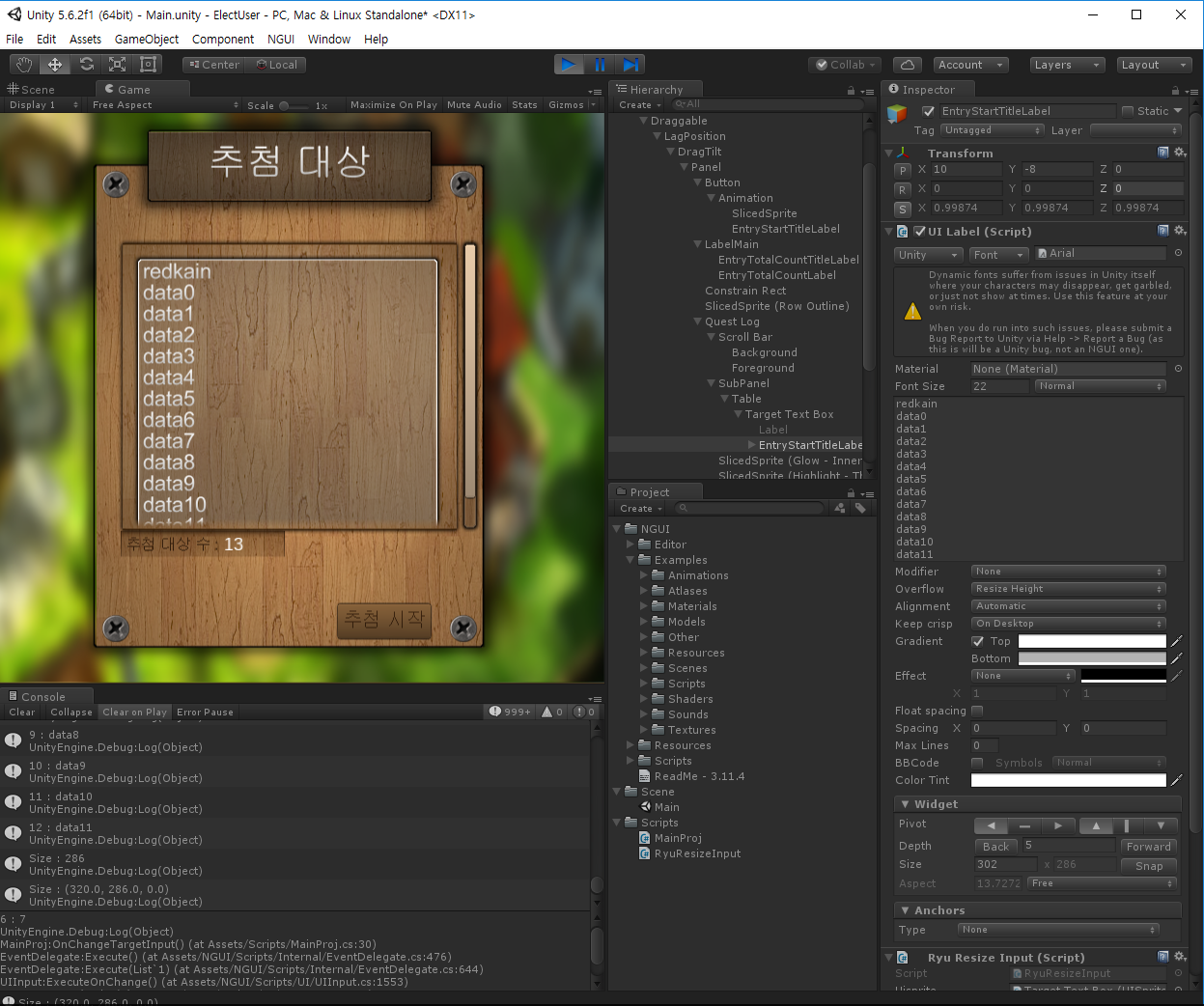Collapse the Examples folder in Project
The width and height of the screenshot is (1204, 1006).
pyautogui.click(x=630, y=560)
